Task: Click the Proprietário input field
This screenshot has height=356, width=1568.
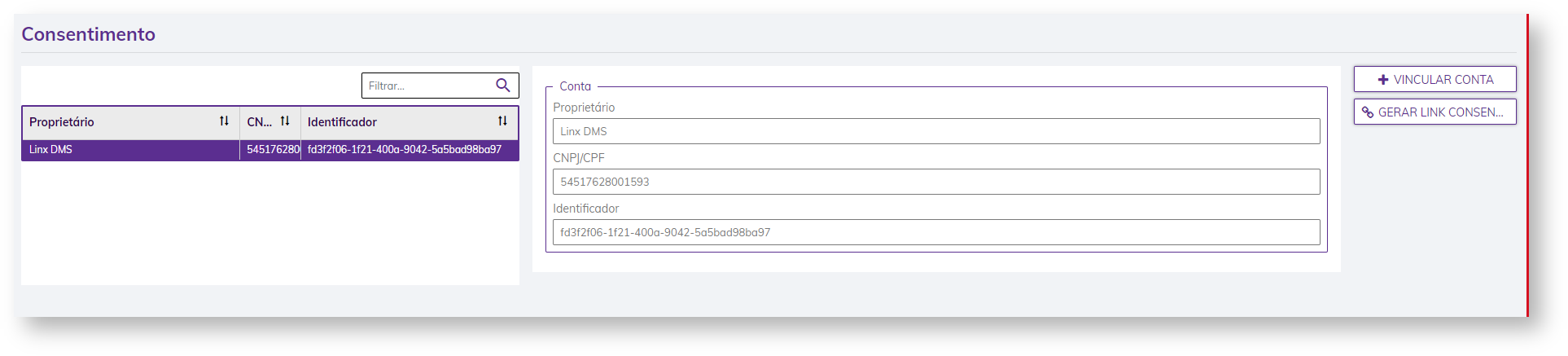Action: [935, 131]
